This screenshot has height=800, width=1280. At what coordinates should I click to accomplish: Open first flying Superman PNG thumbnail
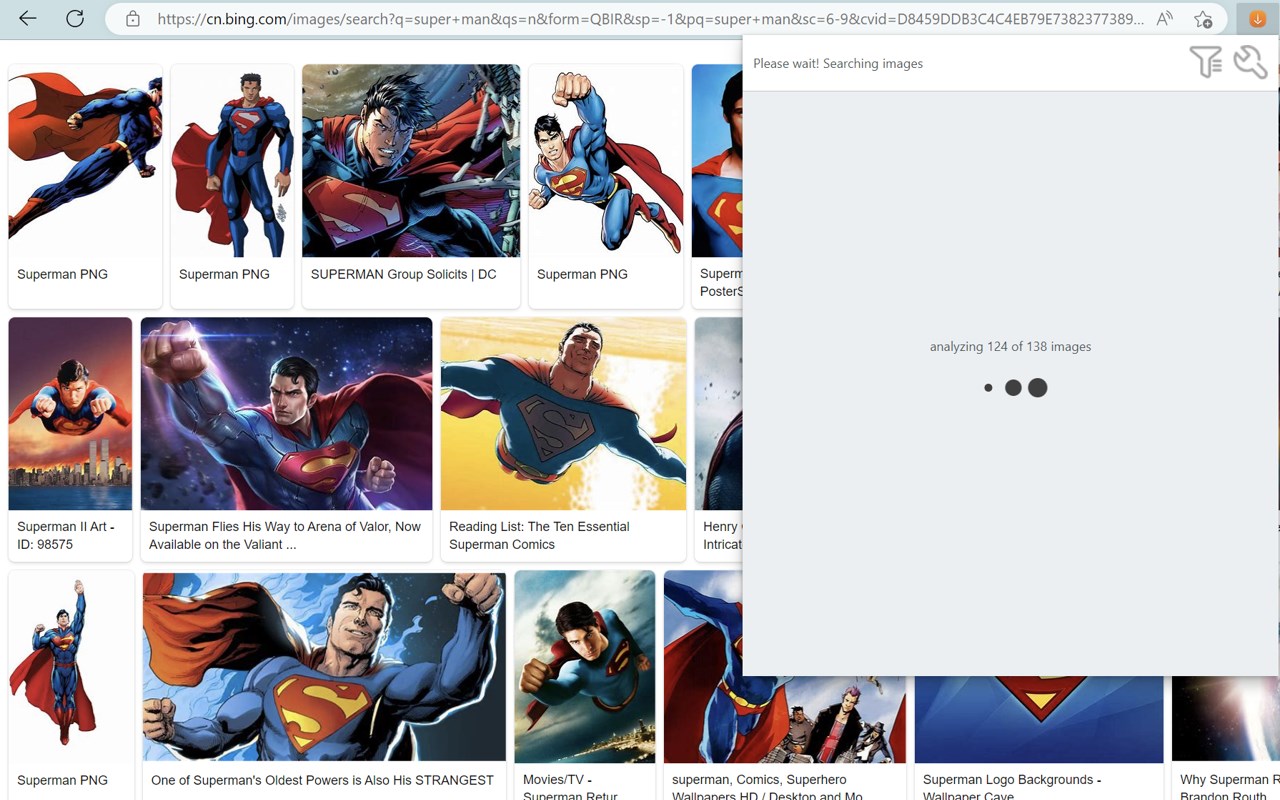tap(85, 161)
